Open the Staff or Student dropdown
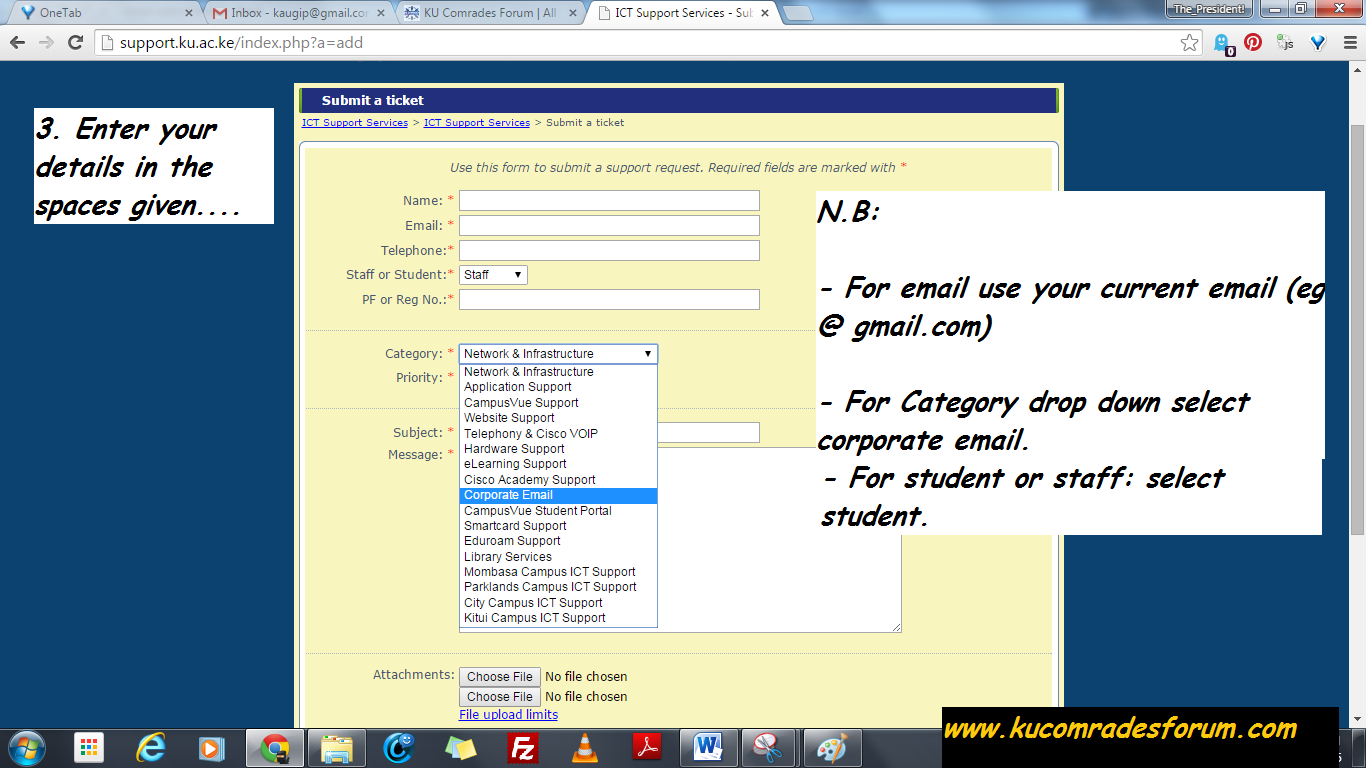 point(493,275)
